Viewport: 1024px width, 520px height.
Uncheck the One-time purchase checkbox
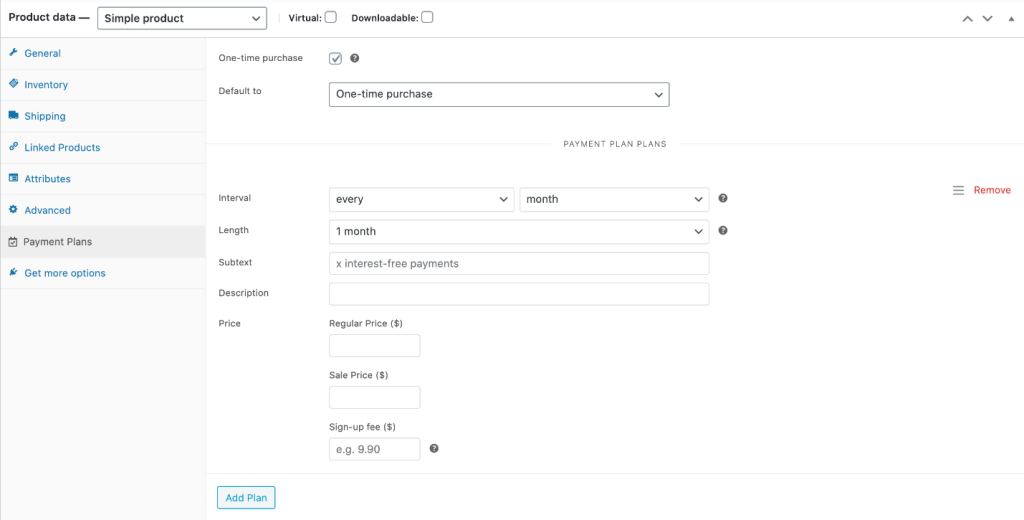[x=335, y=59]
